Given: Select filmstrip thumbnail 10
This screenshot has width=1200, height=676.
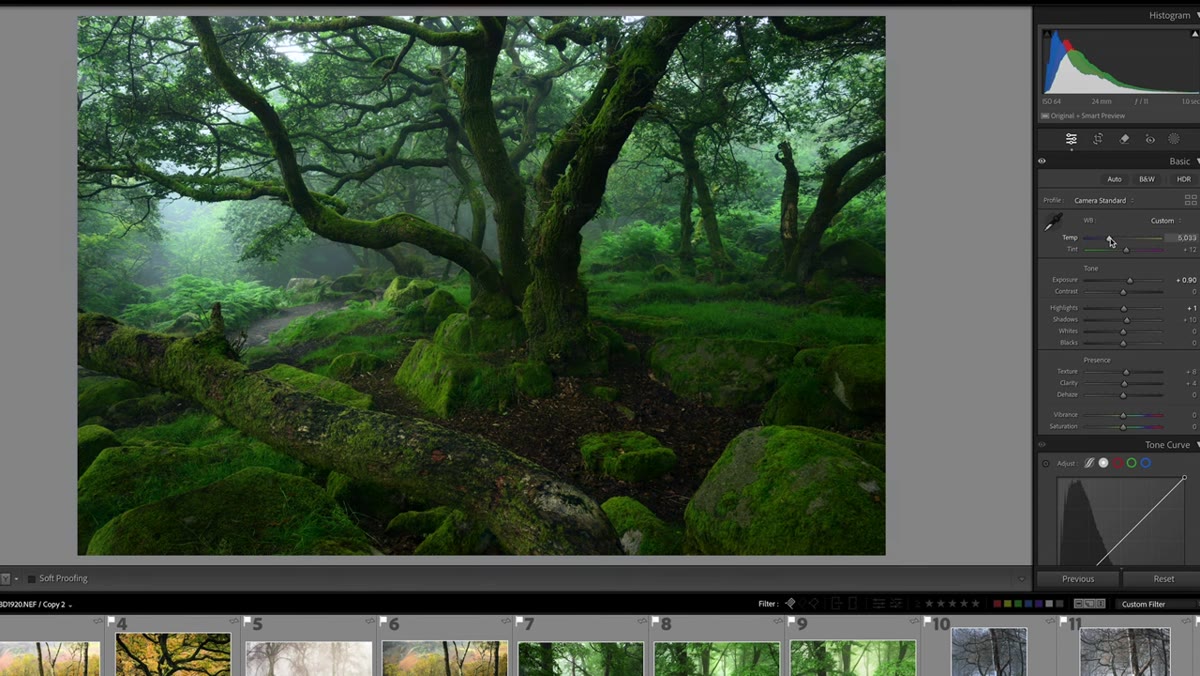Looking at the screenshot, I should point(989,652).
